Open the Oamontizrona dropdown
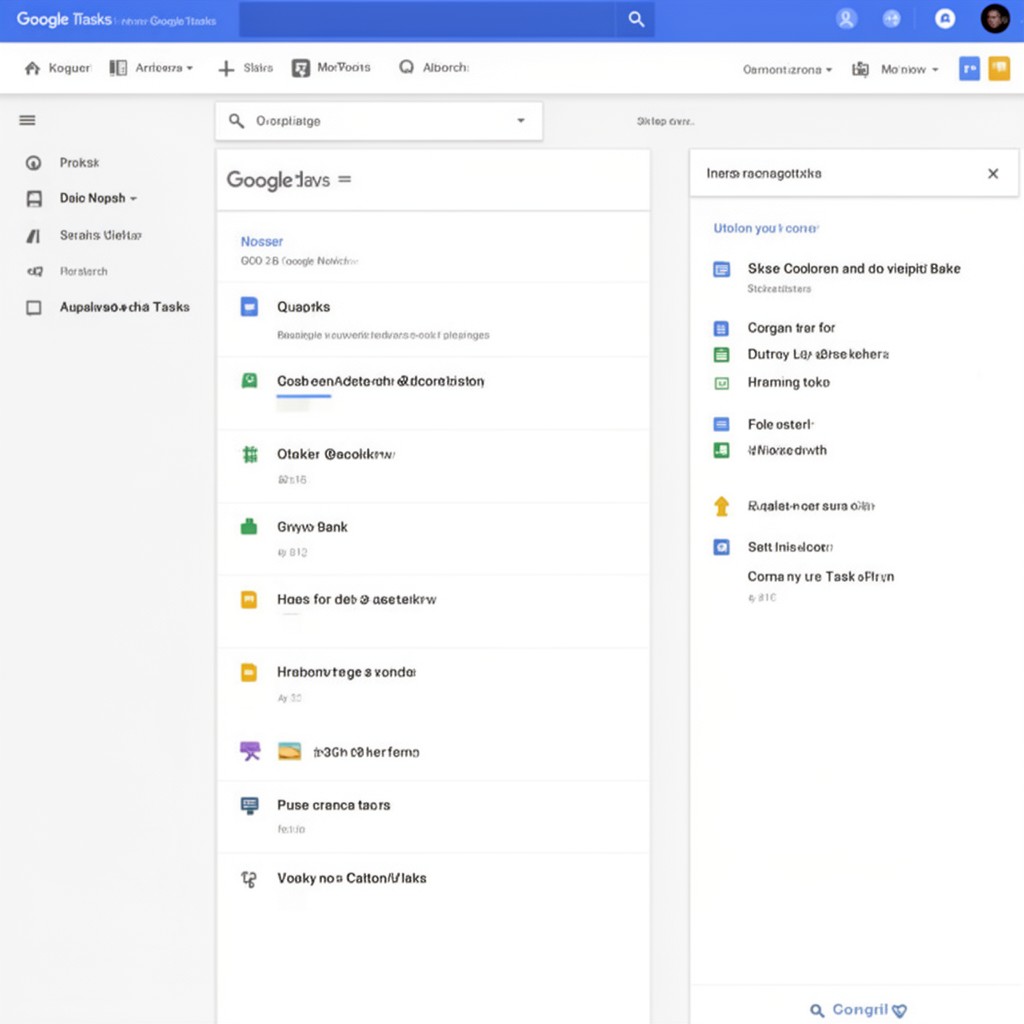 click(x=787, y=69)
